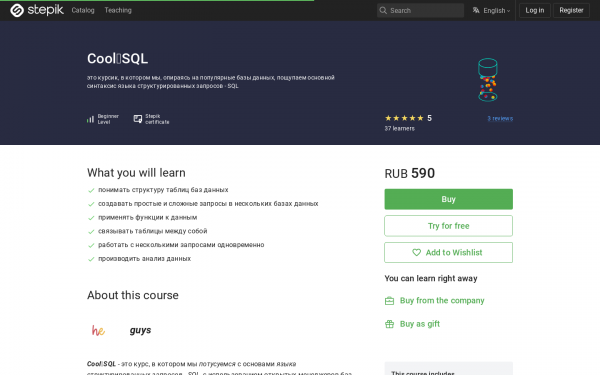The image size is (600, 375).
Task: Click checkmark beside 'производить анализ данных'
Action: (x=91, y=259)
